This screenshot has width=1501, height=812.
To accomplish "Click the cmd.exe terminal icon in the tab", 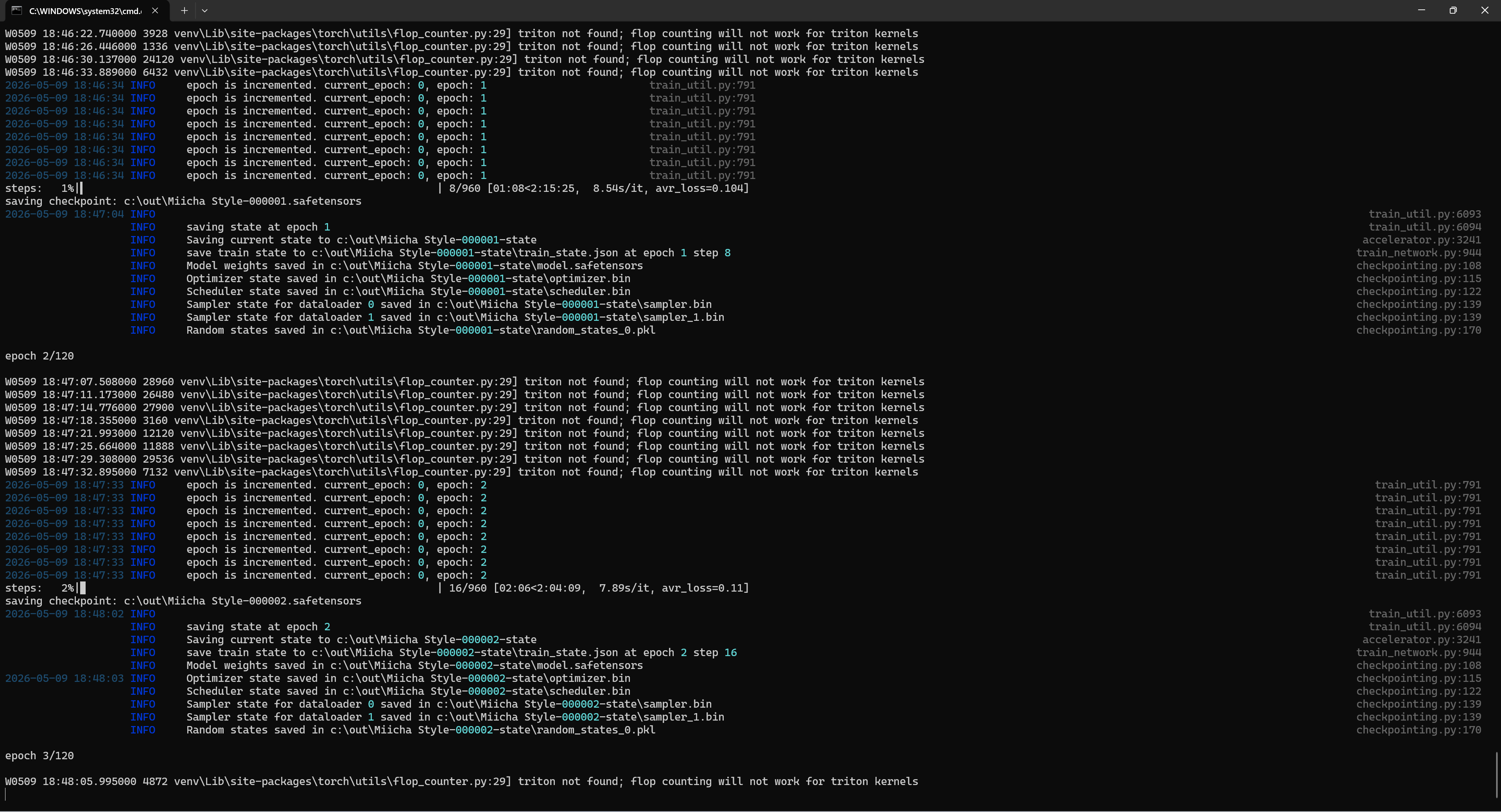I will pos(17,11).
